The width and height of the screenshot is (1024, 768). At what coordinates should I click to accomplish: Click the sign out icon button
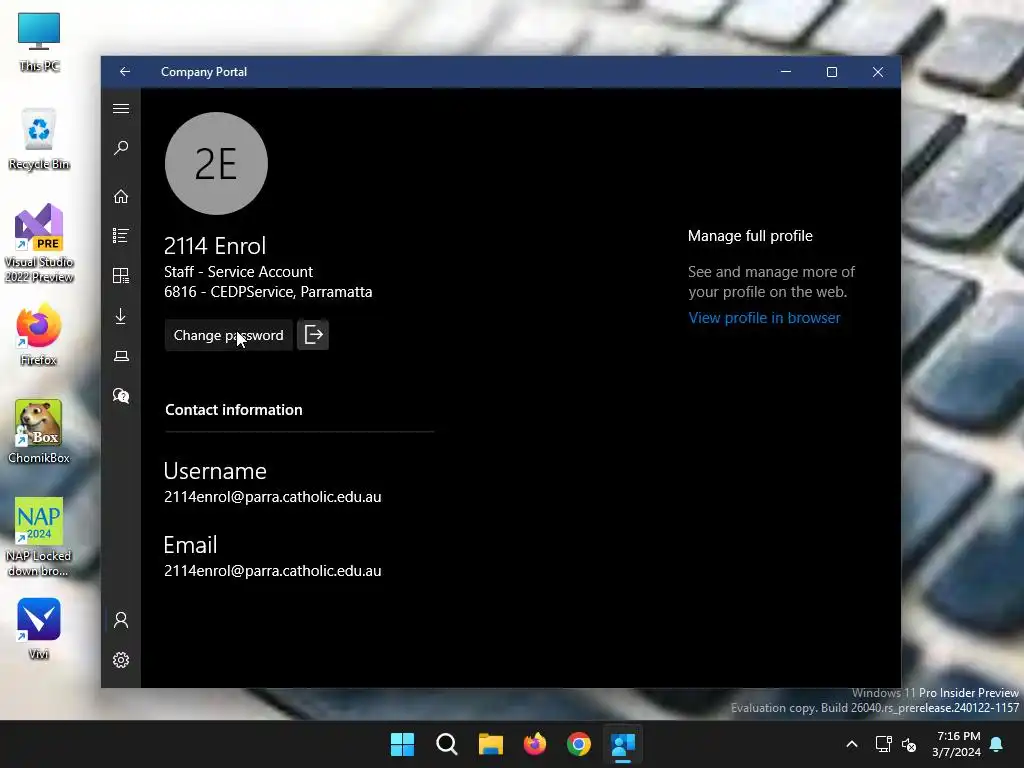[313, 335]
